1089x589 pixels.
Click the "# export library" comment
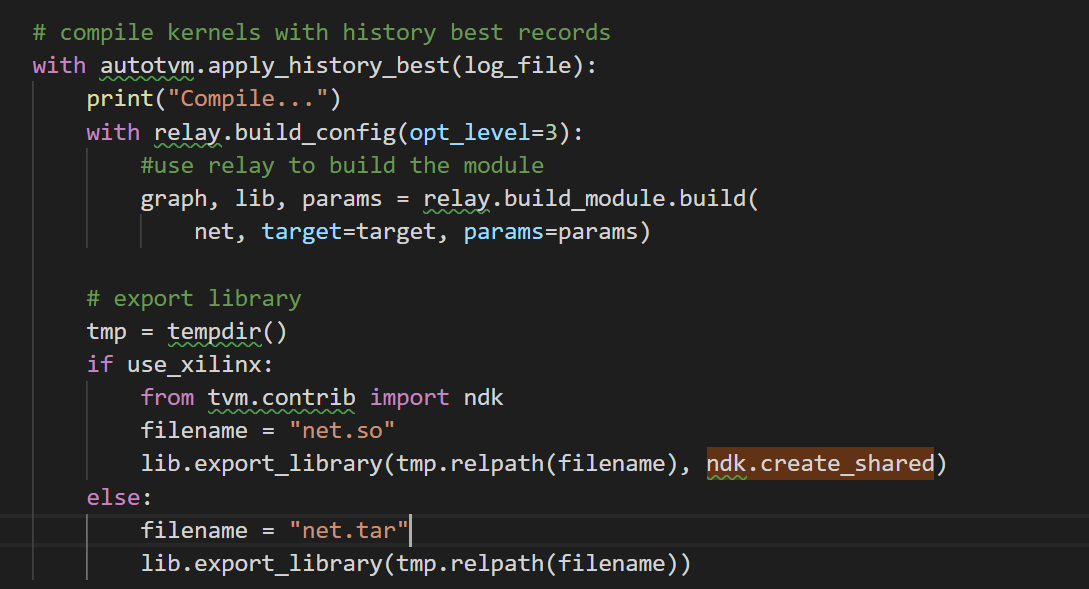tap(194, 298)
